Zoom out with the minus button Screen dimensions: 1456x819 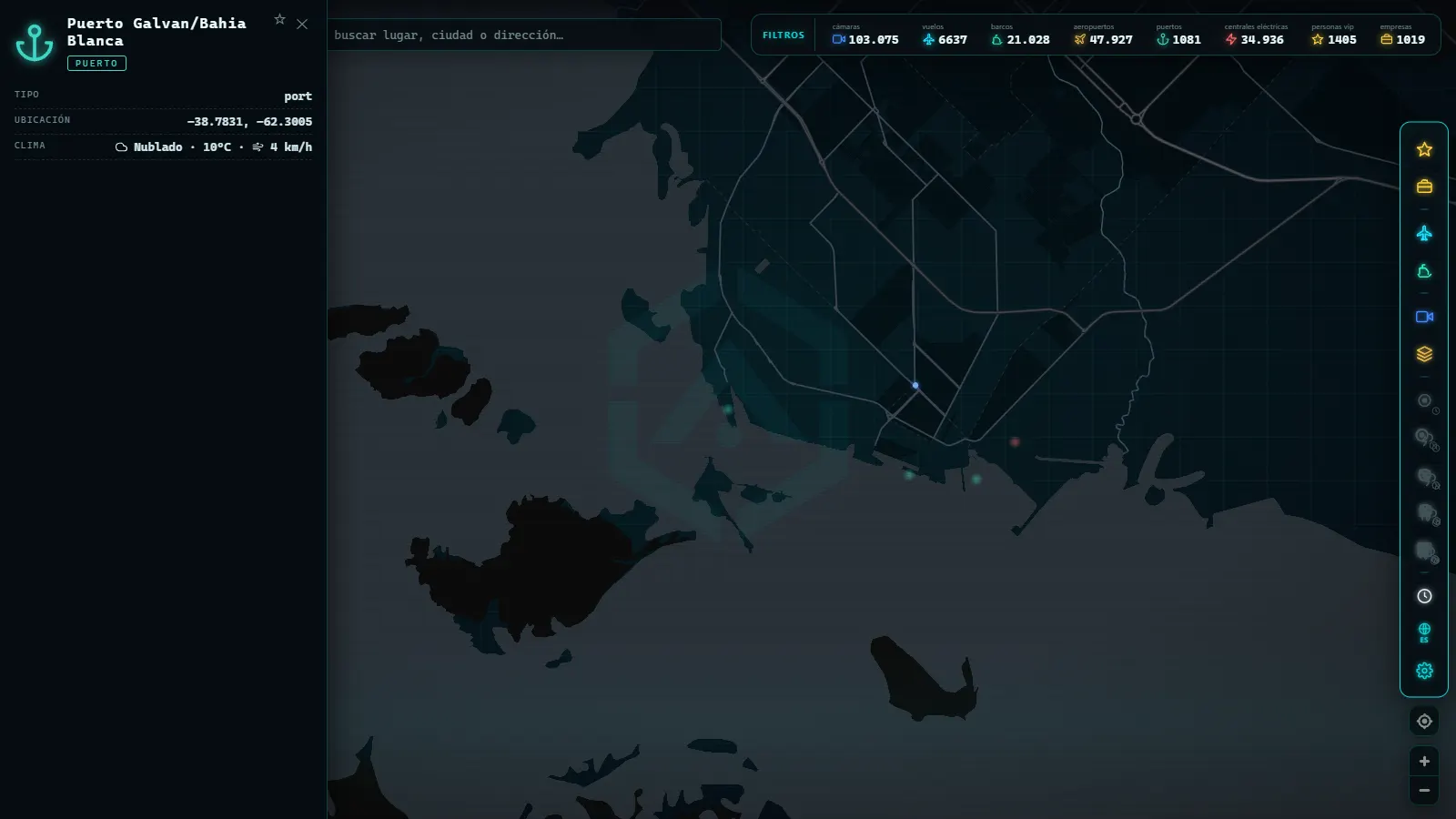point(1424,790)
